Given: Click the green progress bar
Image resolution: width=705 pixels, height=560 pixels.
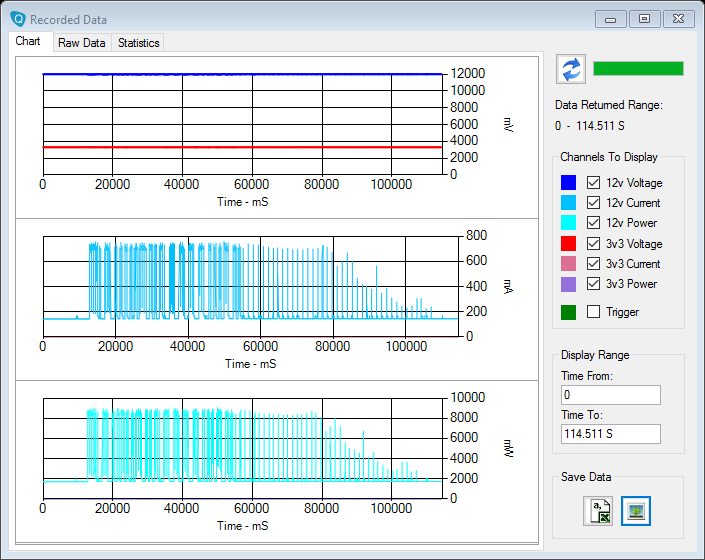Looking at the screenshot, I should 638,68.
